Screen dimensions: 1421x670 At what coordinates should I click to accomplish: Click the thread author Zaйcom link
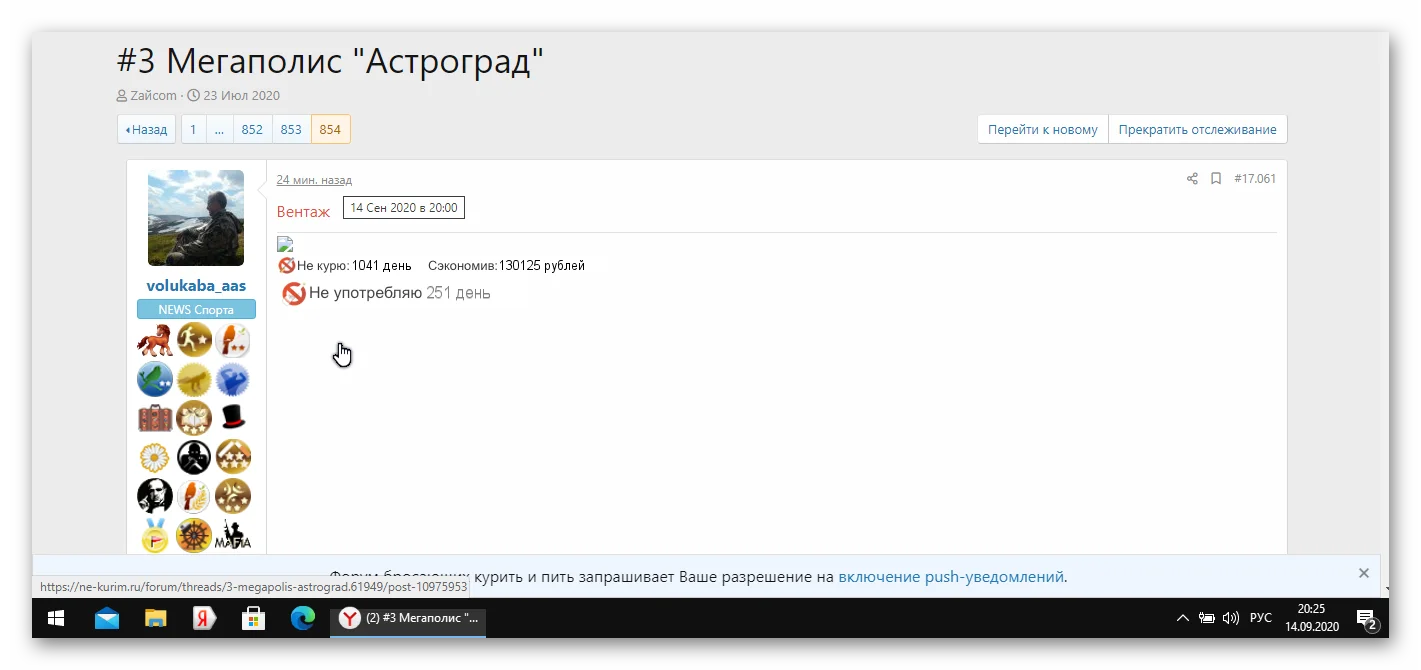(153, 96)
